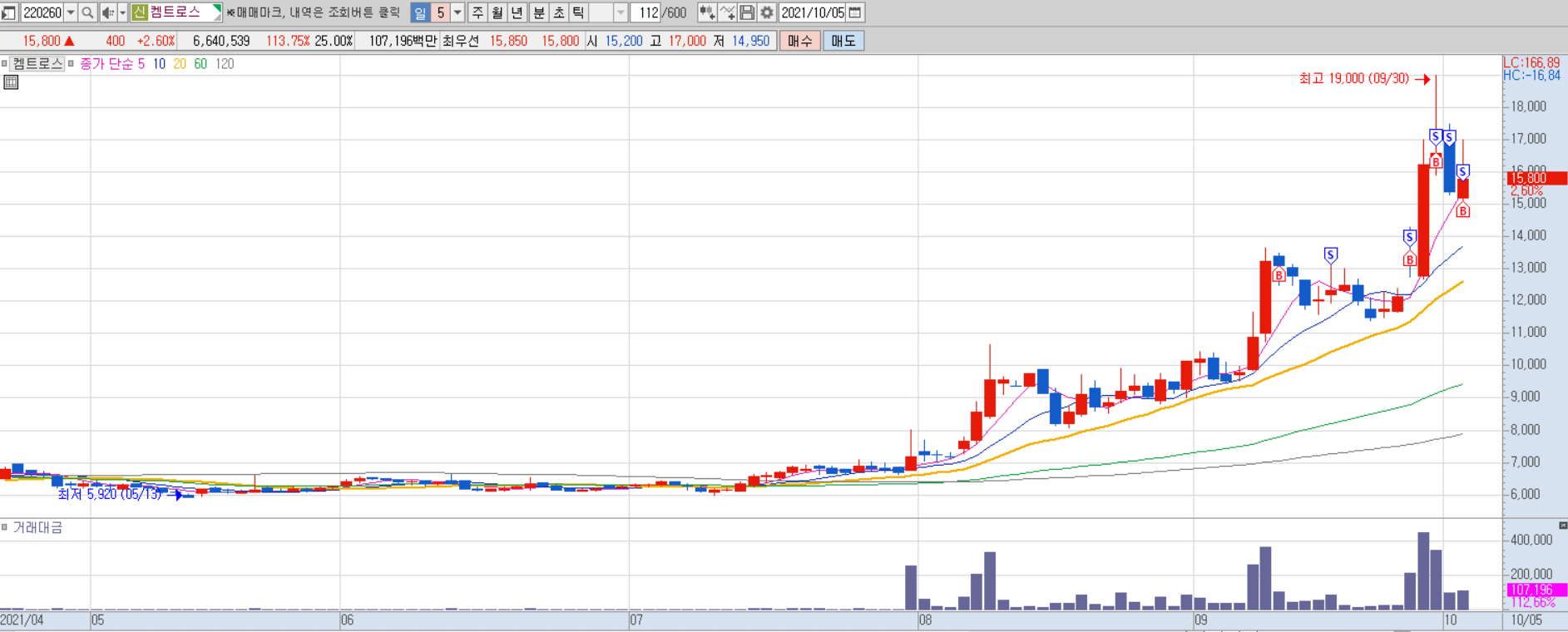Click the magenta 107,196 tag on volume axis
Screen dimensions: 1568x632
point(1536,590)
